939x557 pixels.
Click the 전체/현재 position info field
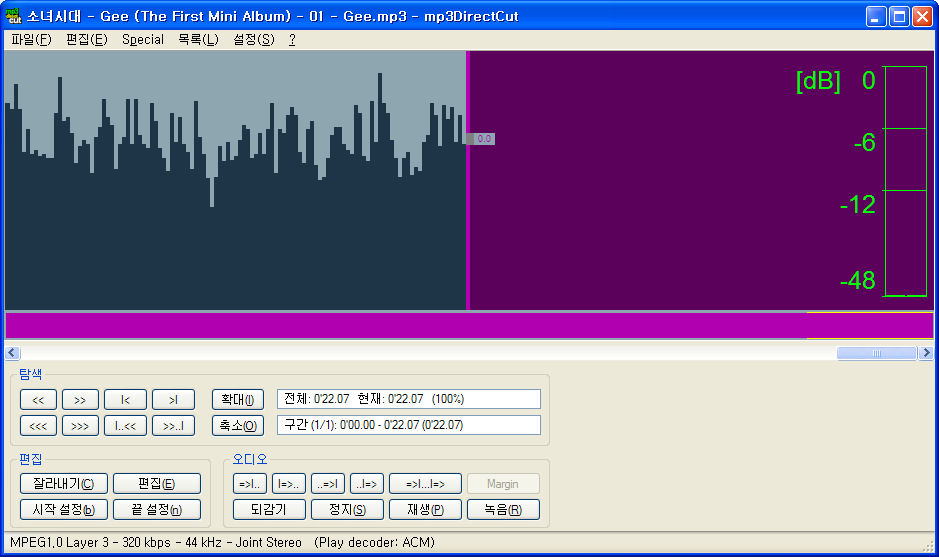pos(408,399)
